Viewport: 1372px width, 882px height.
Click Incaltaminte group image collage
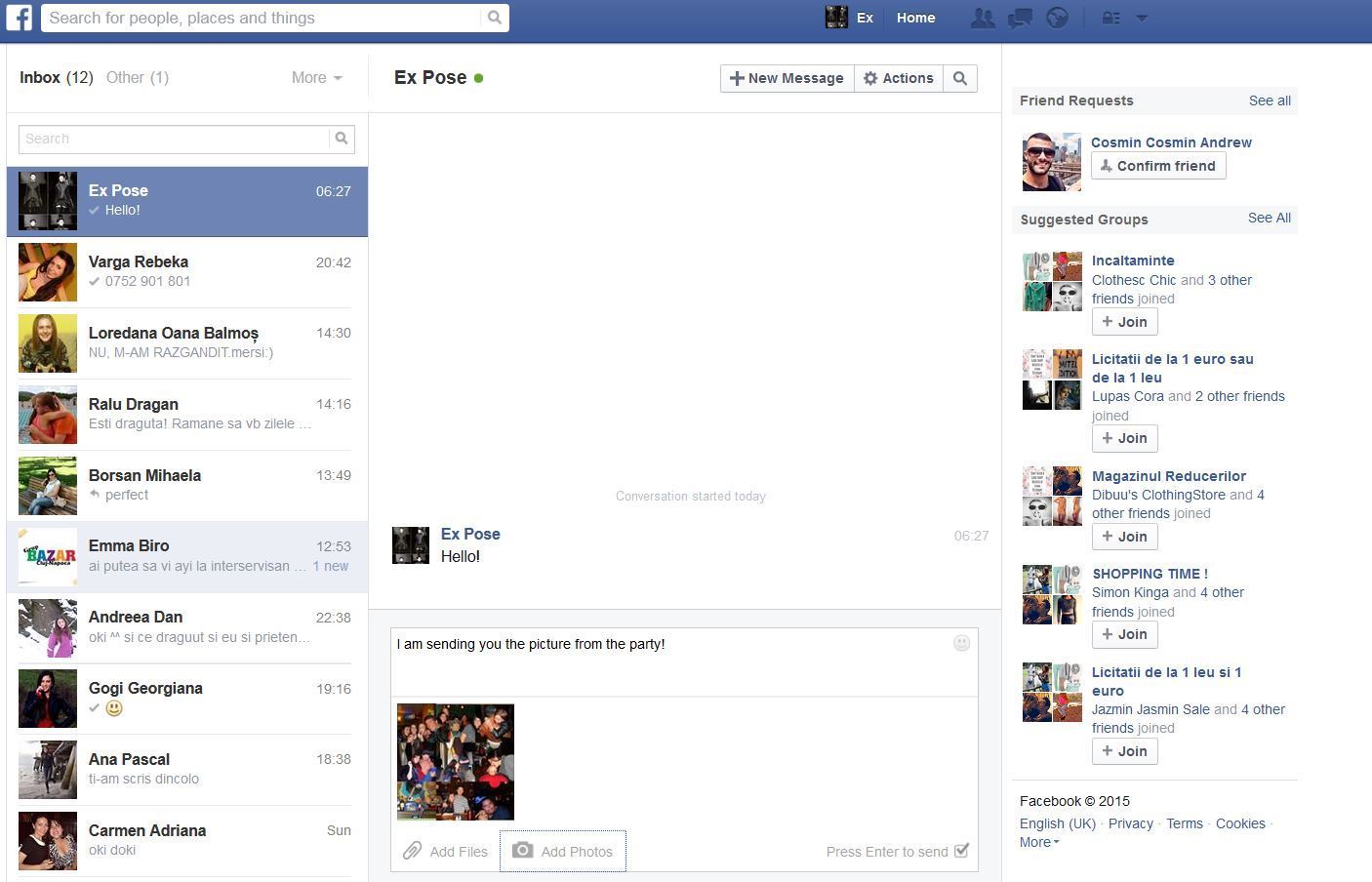tap(1052, 282)
